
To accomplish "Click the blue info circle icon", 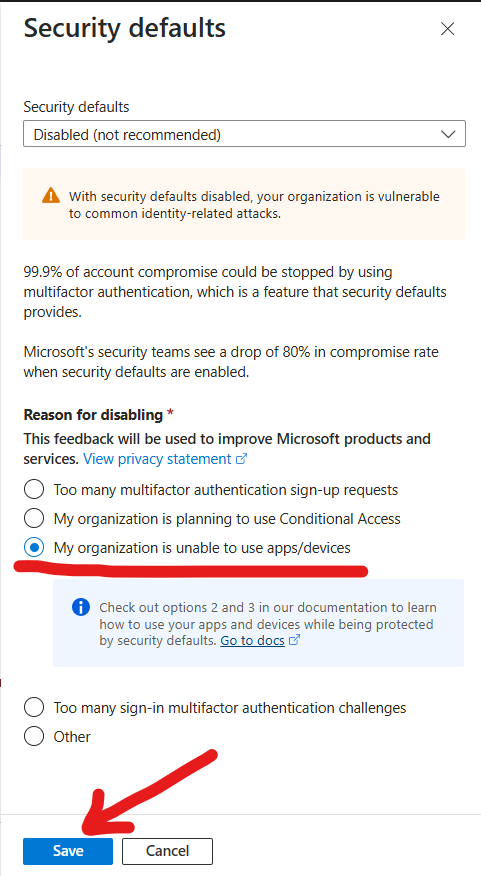I will pos(81,607).
